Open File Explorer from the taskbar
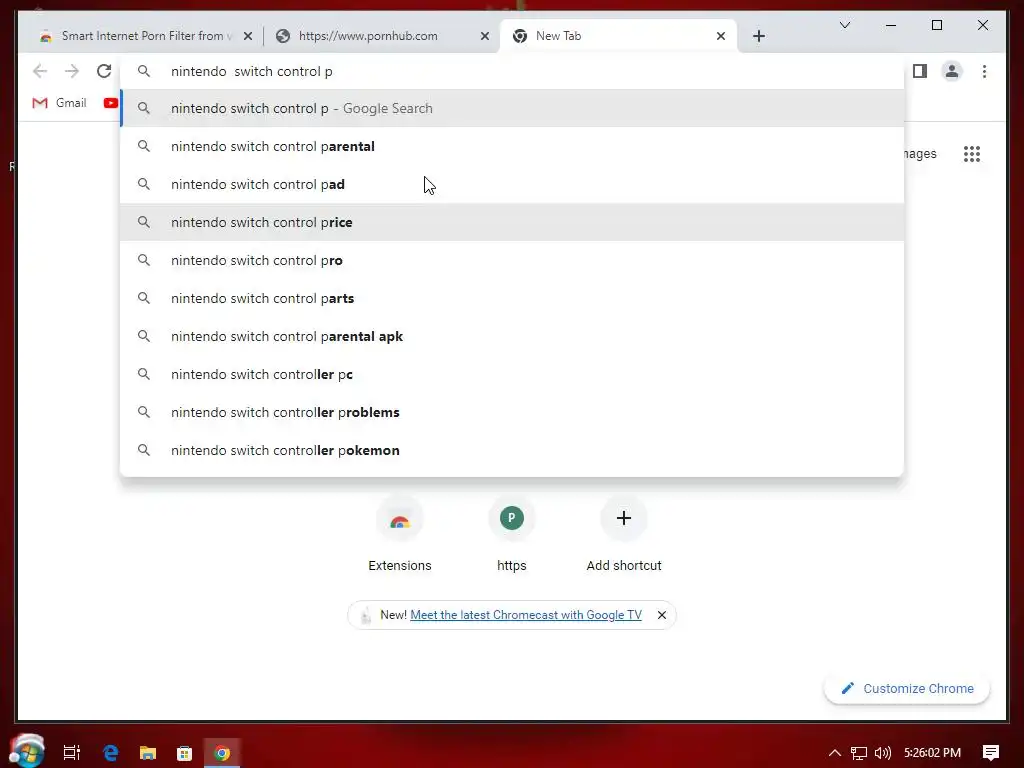This screenshot has height=768, width=1024. [x=148, y=753]
